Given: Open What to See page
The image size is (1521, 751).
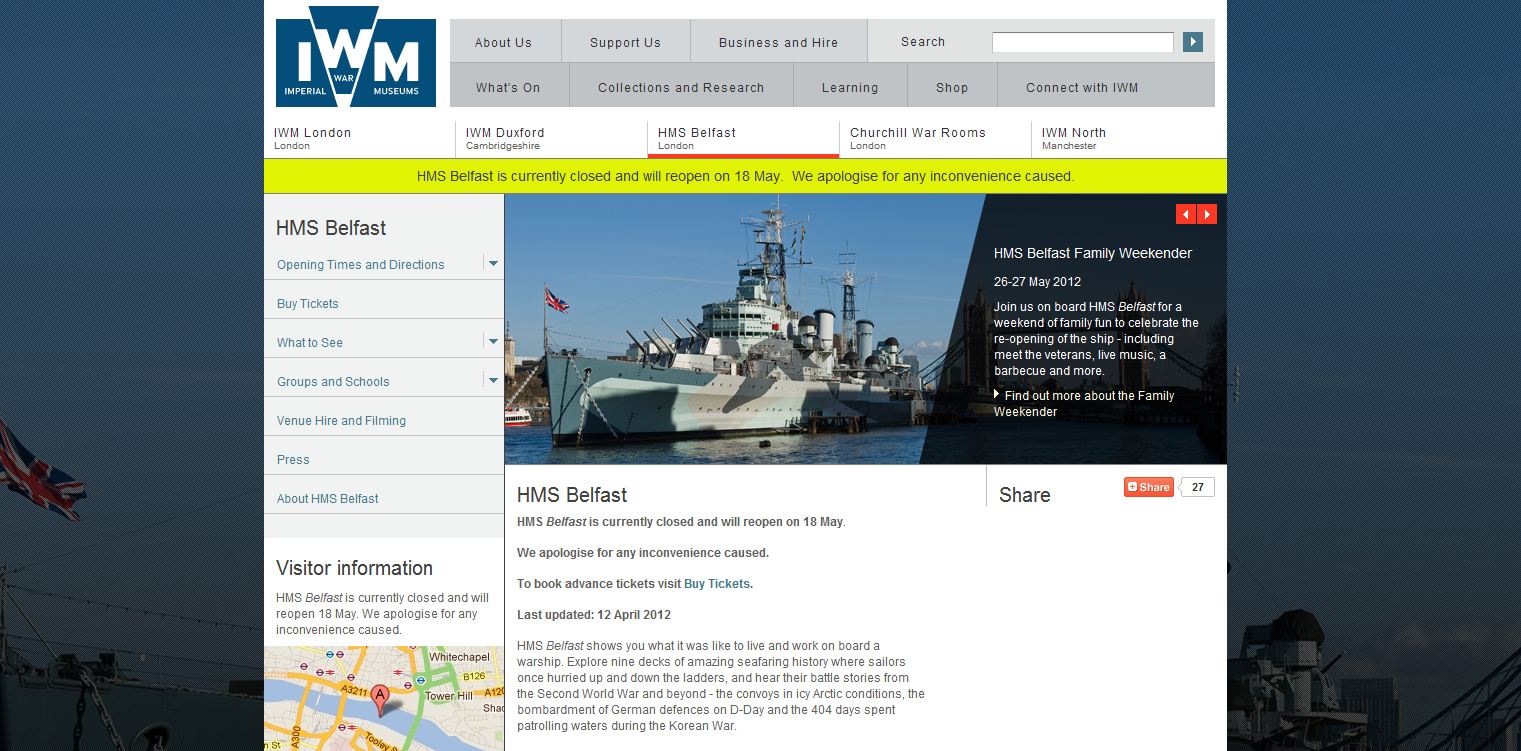Looking at the screenshot, I should tap(310, 343).
